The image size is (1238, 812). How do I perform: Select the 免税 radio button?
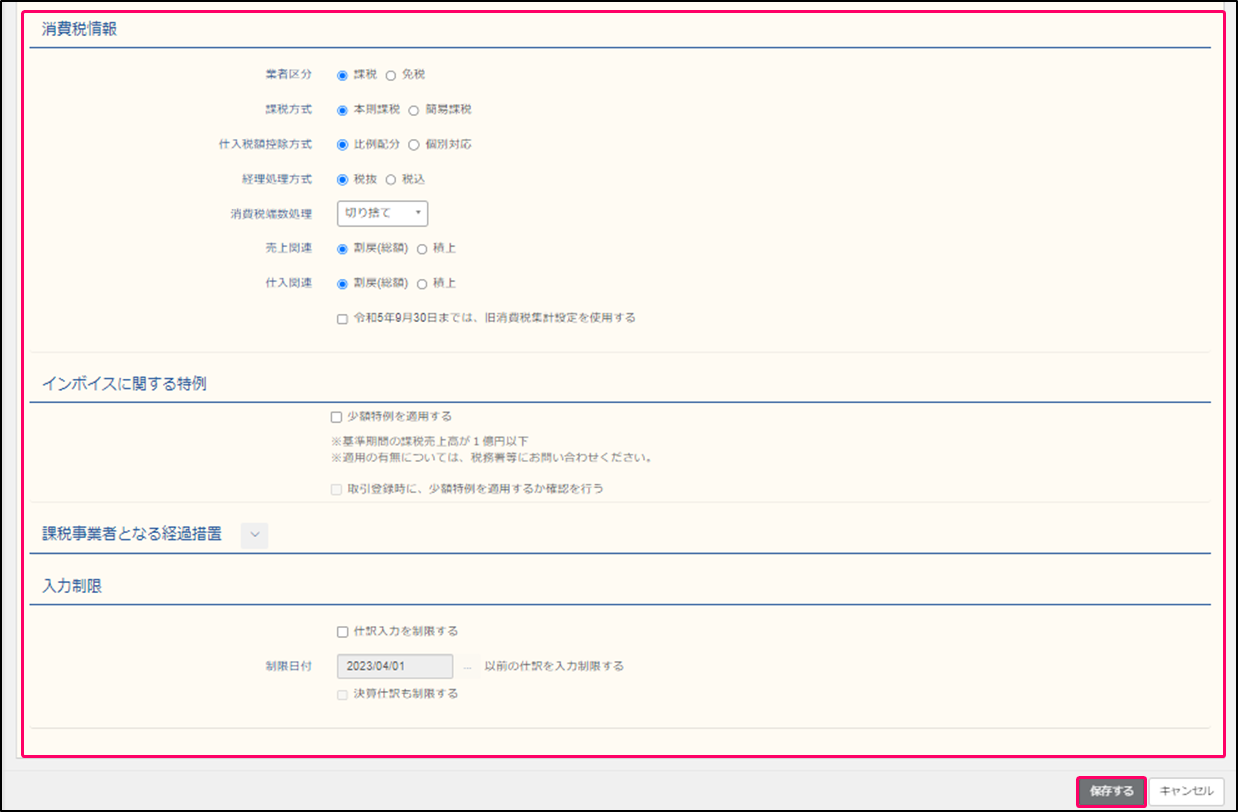[391, 75]
